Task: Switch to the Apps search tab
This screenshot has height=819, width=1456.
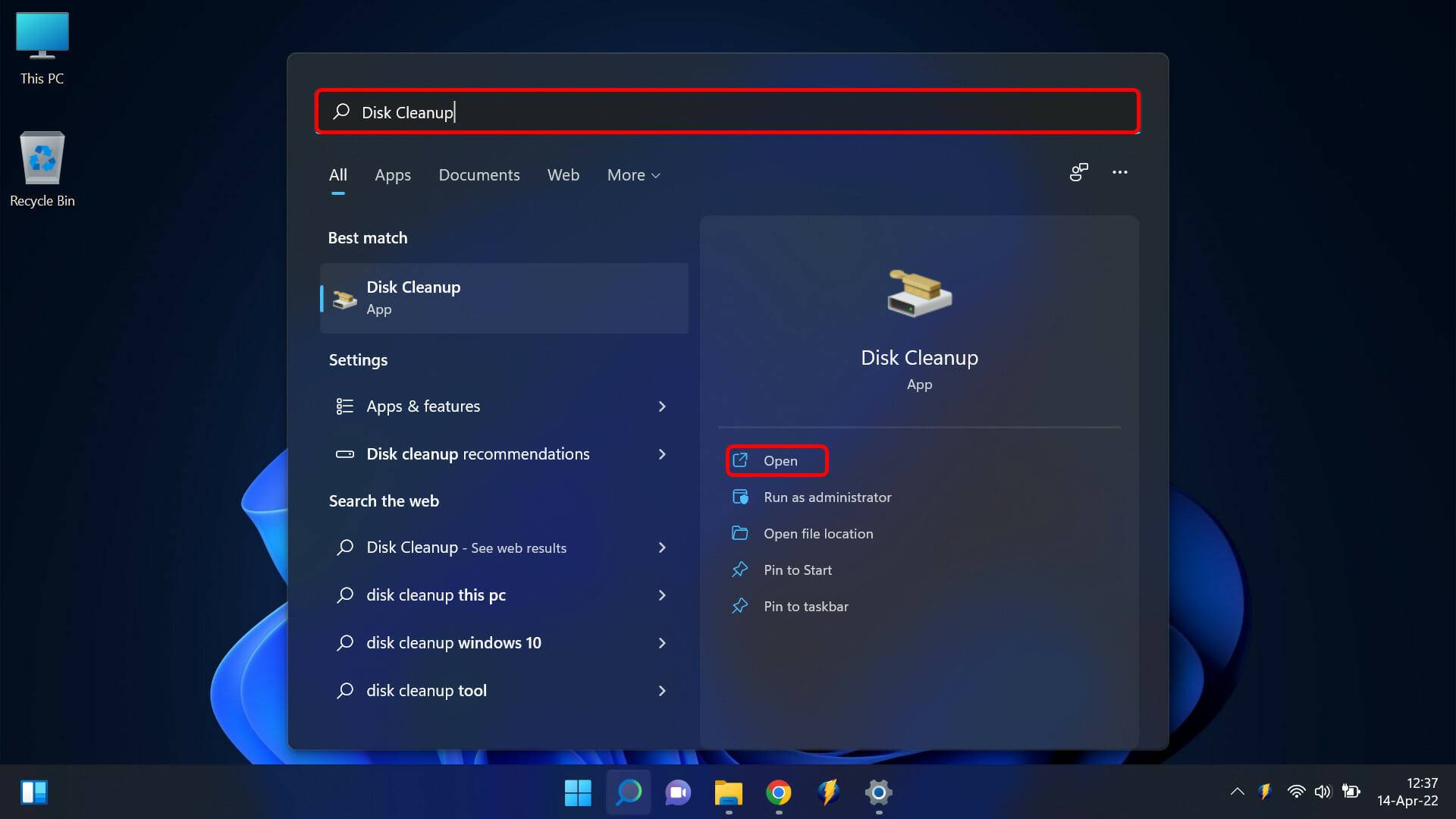Action: click(392, 175)
